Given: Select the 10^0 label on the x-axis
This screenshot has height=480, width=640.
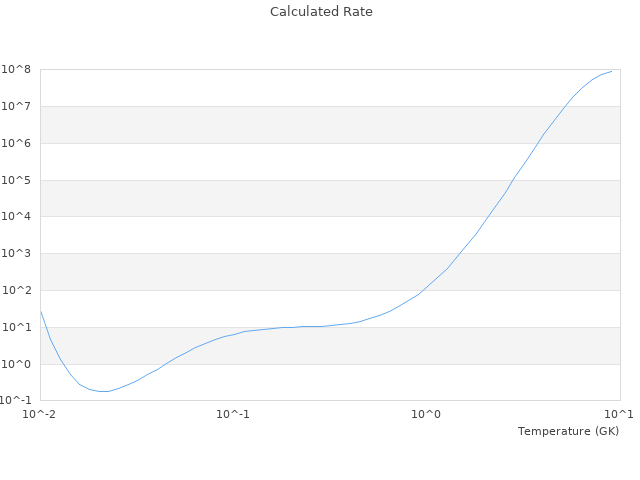Looking at the screenshot, I should (427, 414).
